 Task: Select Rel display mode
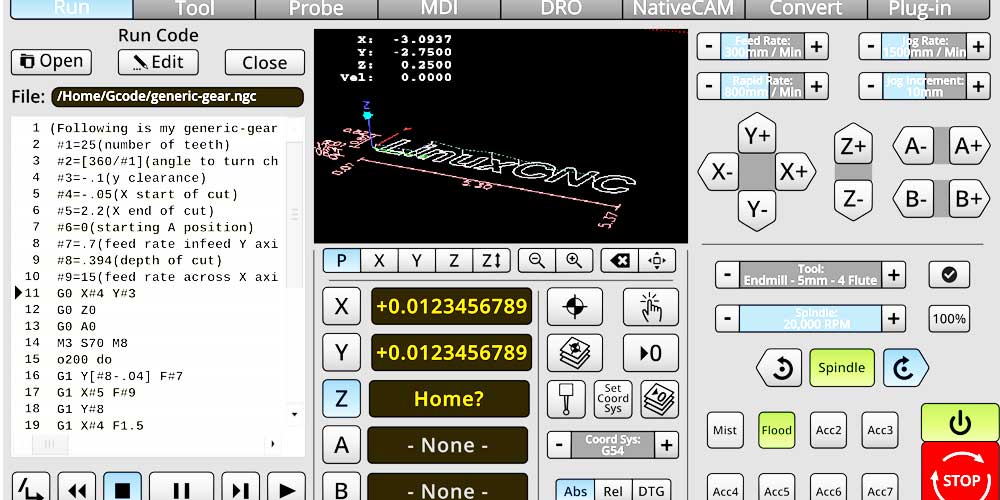[x=614, y=490]
